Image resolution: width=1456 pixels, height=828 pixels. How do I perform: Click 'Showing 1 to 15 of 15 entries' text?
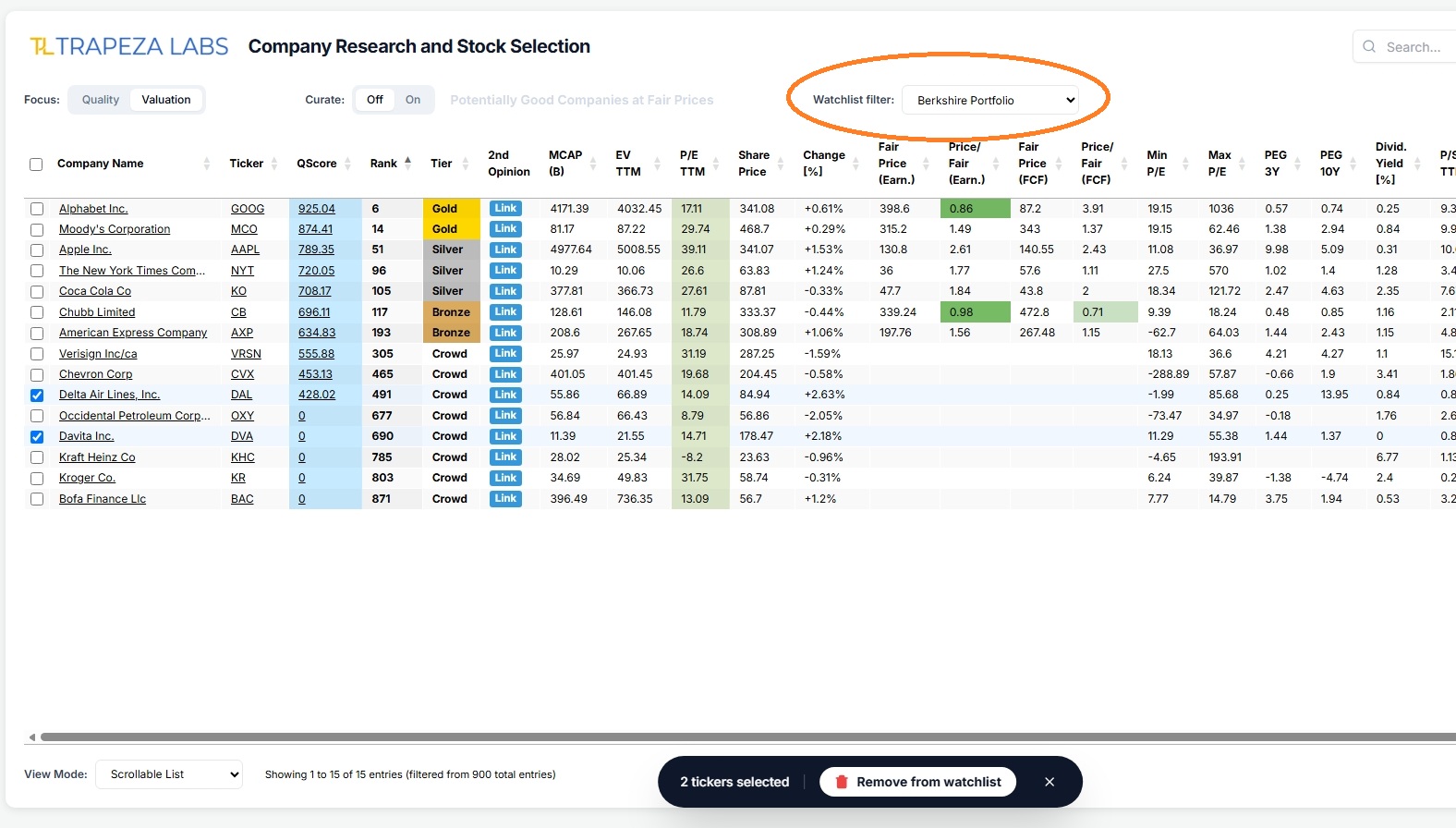tap(410, 774)
